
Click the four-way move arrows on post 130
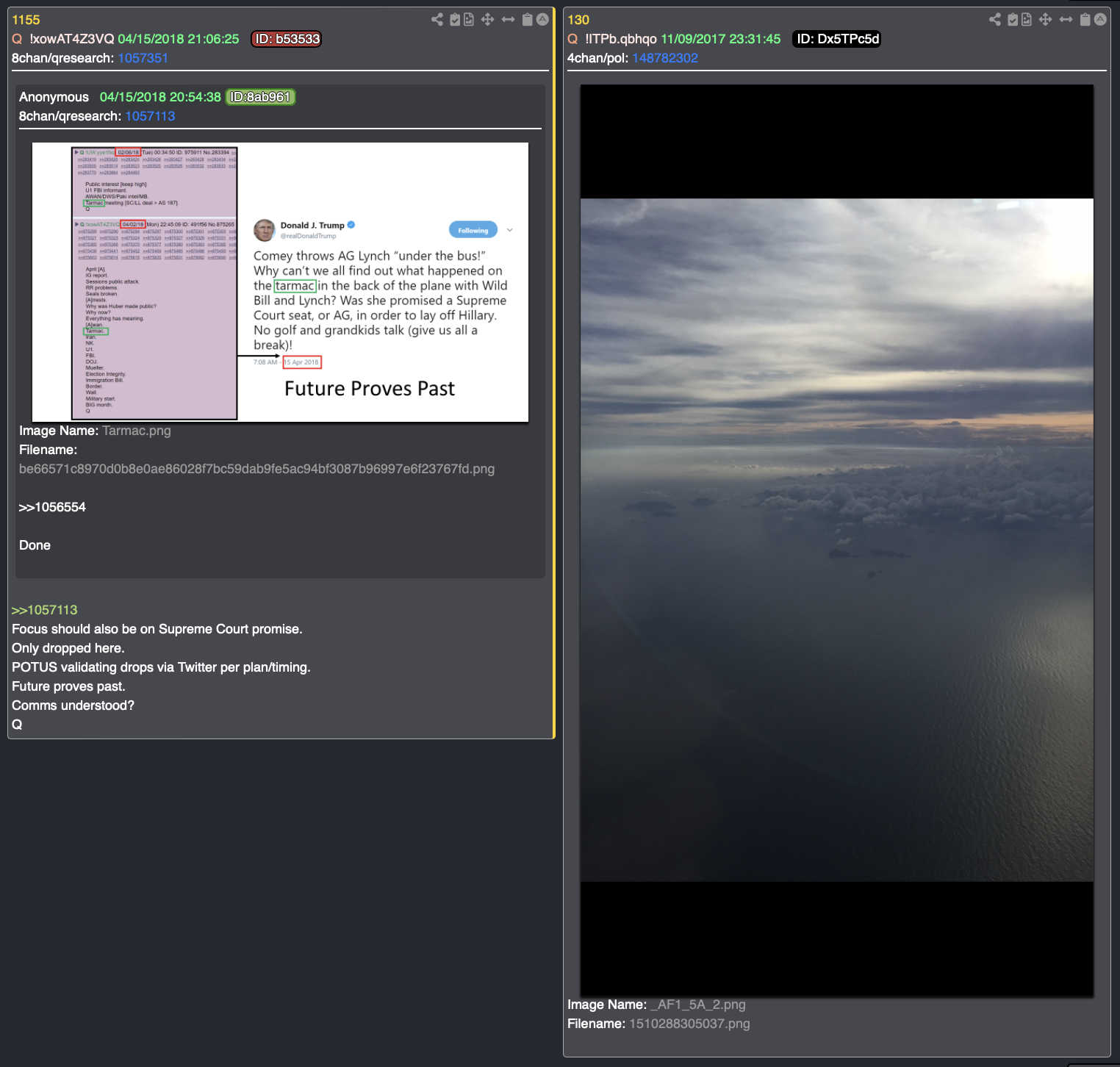[x=1045, y=20]
